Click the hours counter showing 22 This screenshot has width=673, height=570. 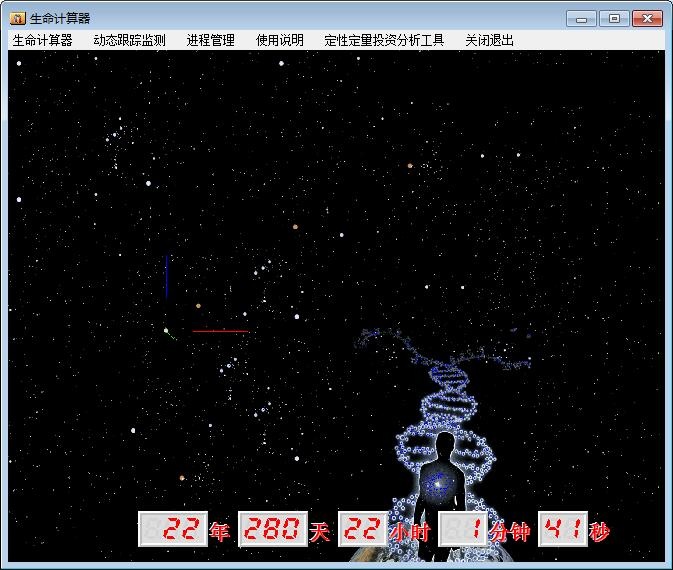pos(363,529)
